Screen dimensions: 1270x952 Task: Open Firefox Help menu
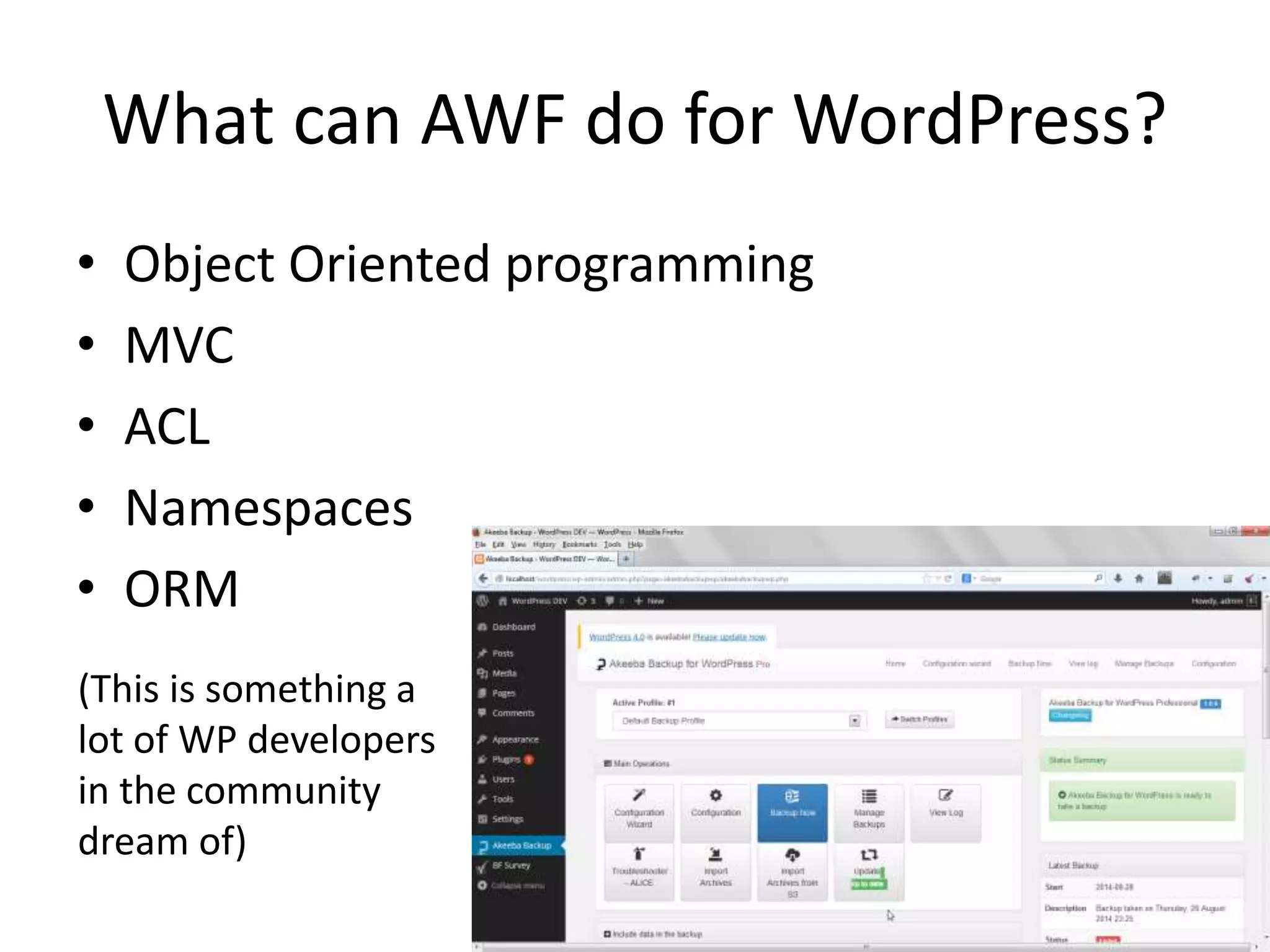(635, 544)
